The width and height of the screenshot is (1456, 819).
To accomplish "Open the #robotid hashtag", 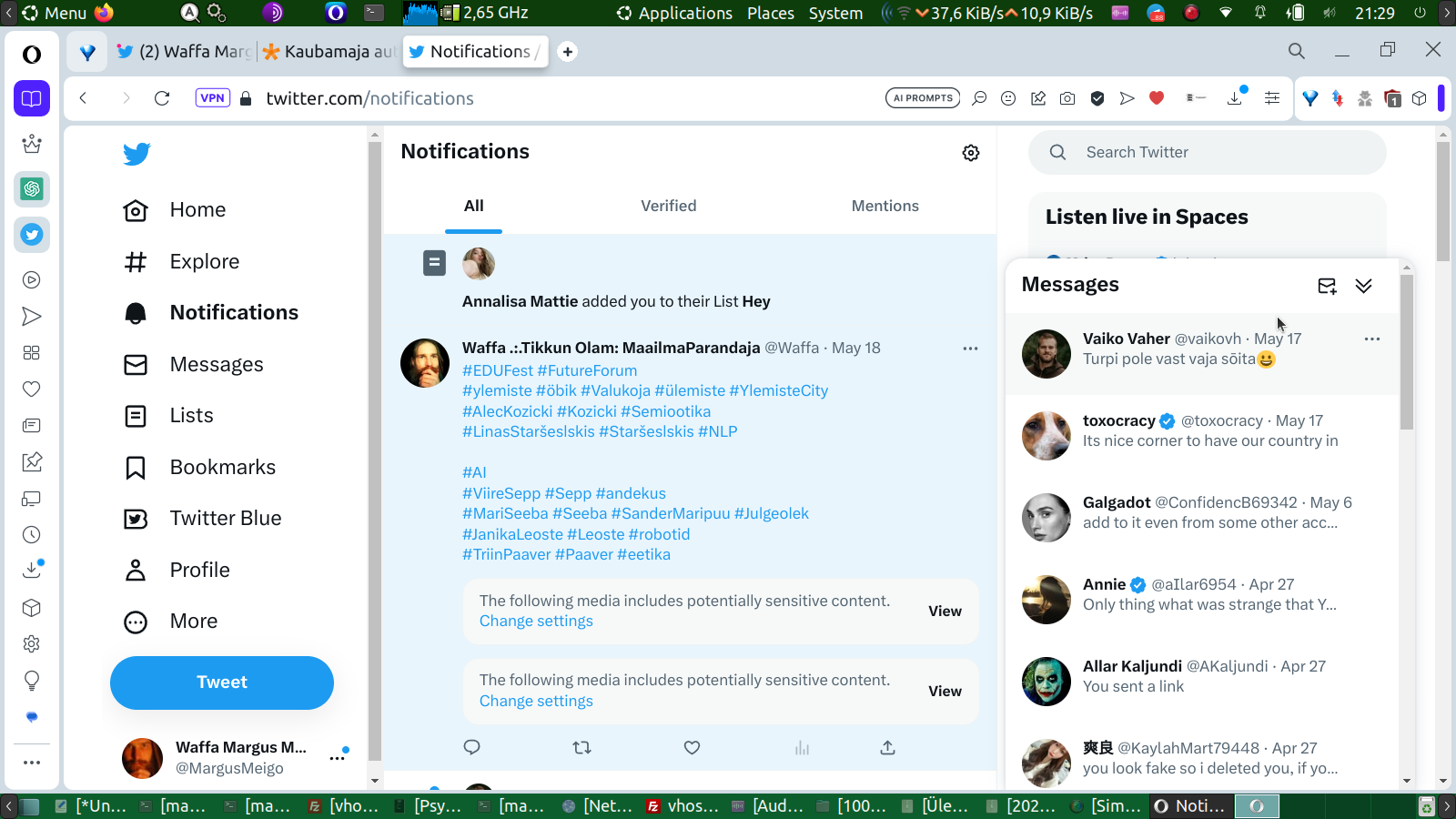I will pos(659,535).
